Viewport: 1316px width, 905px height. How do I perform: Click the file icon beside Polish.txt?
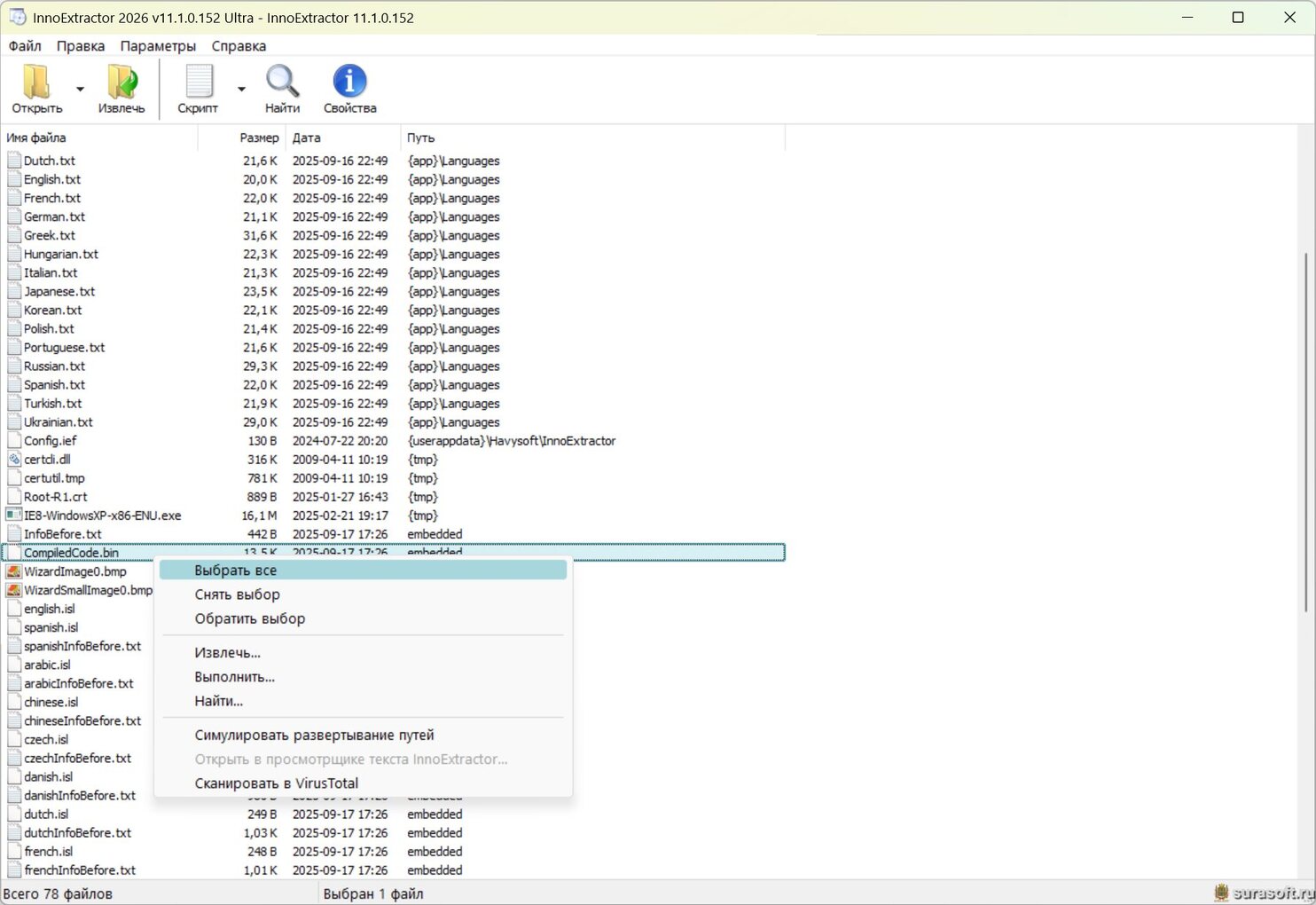coord(14,328)
